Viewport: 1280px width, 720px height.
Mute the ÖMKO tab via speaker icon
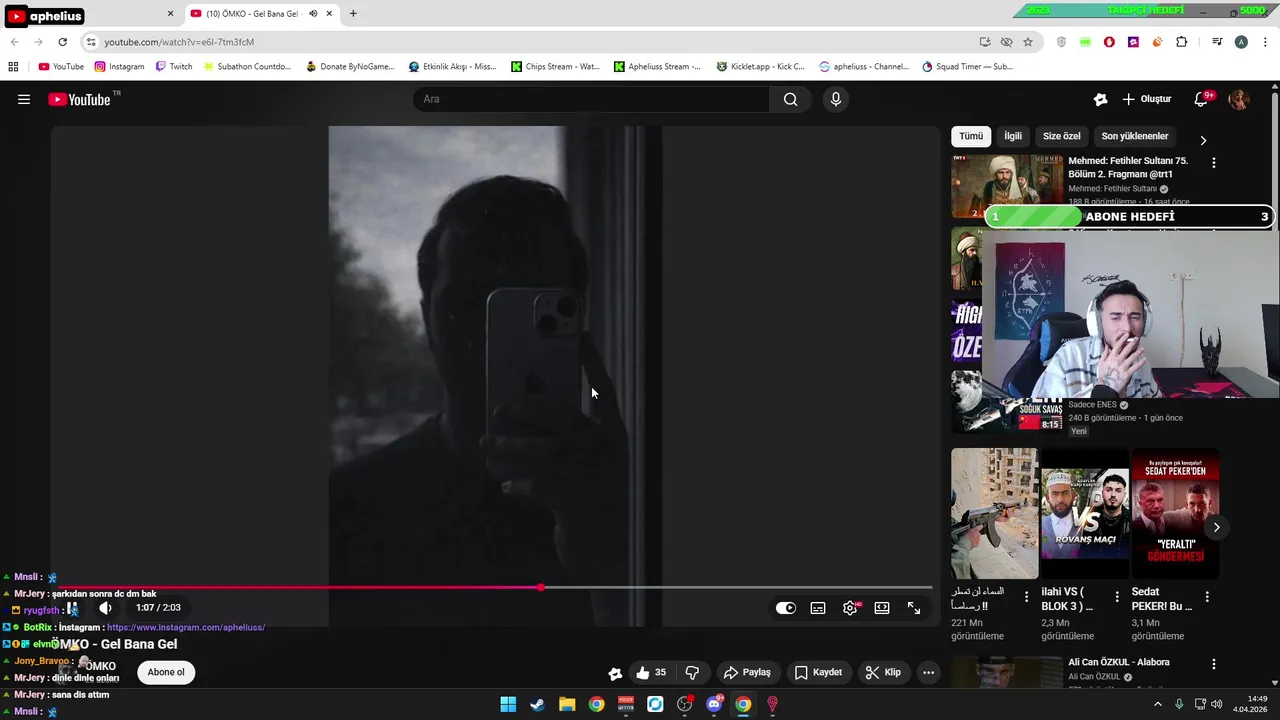pyautogui.click(x=313, y=14)
